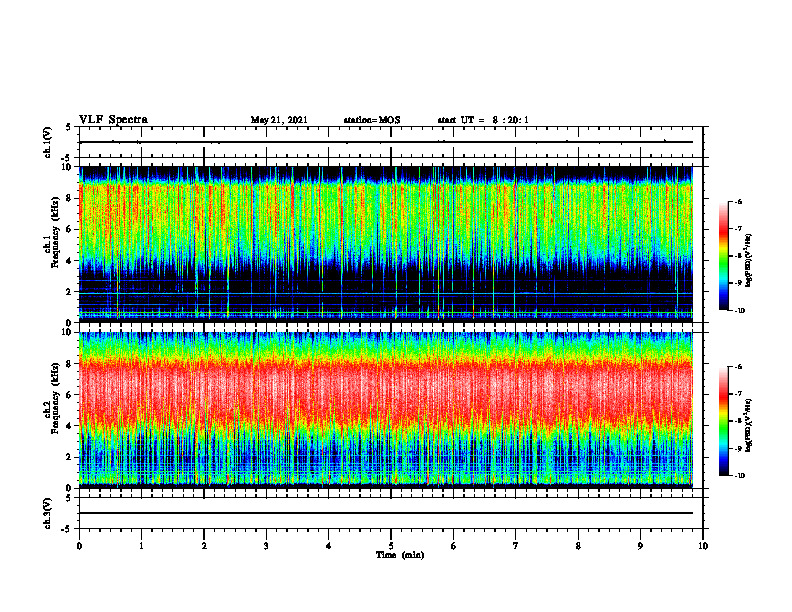Image resolution: width=792 pixels, height=612 pixels.
Task: Select the date text "May 21, 2021"
Action: point(279,120)
